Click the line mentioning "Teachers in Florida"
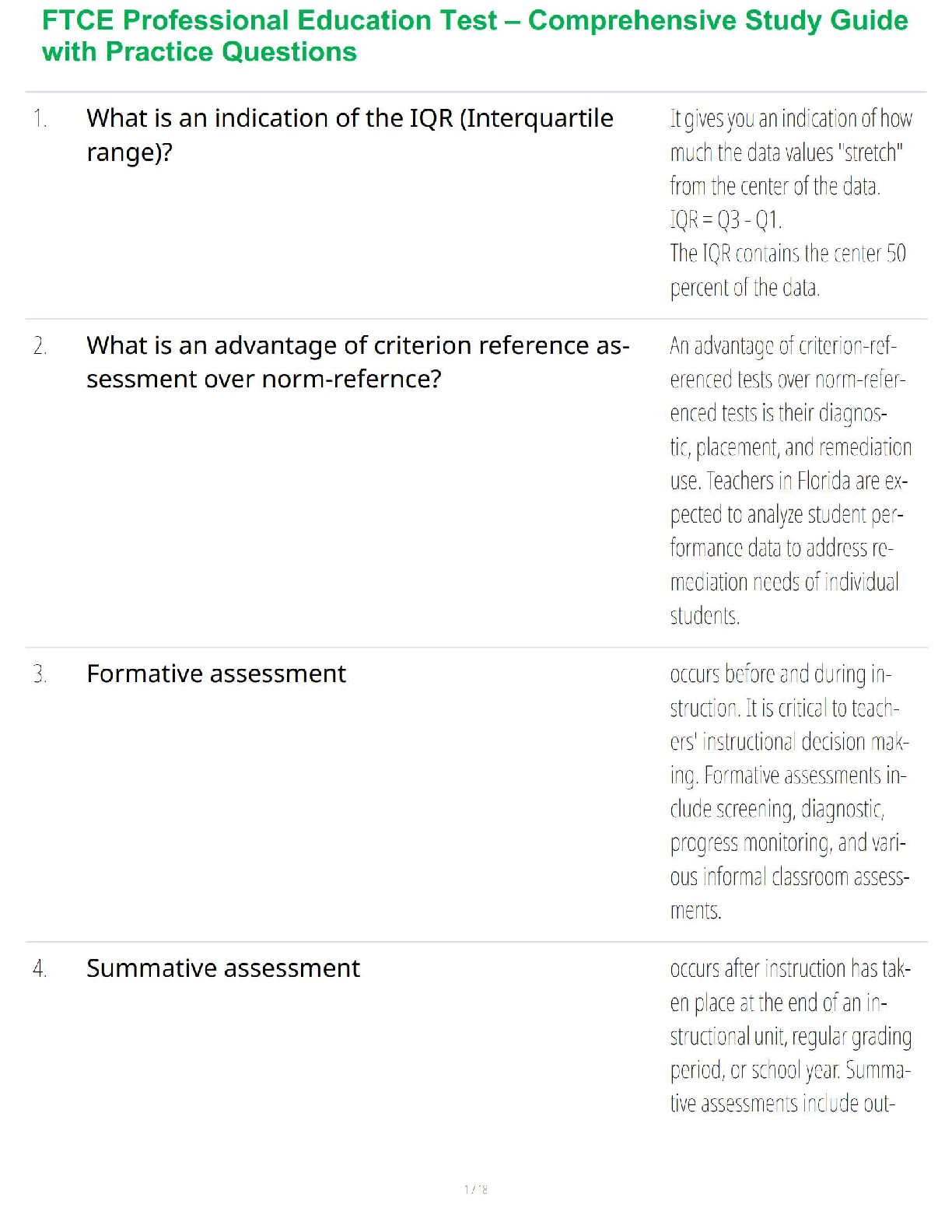Image resolution: width=952 pixels, height=1232 pixels. tap(789, 481)
